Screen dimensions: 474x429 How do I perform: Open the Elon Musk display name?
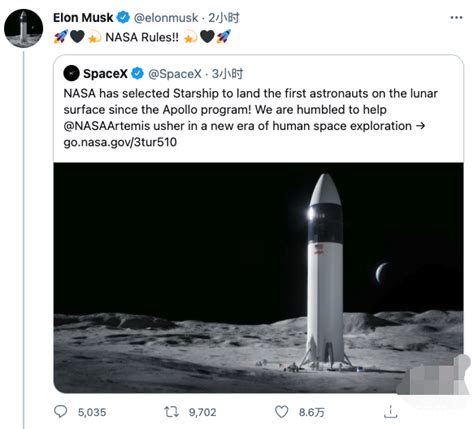pos(83,18)
